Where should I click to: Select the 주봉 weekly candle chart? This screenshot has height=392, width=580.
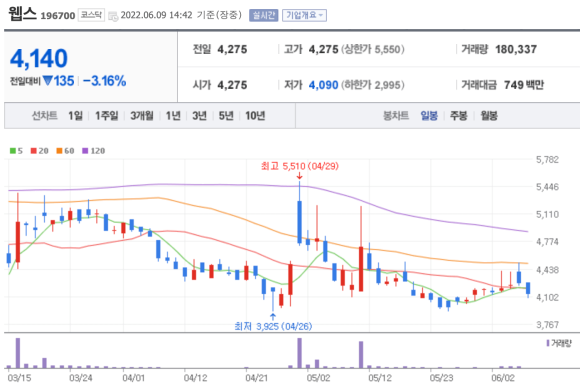tap(459, 116)
